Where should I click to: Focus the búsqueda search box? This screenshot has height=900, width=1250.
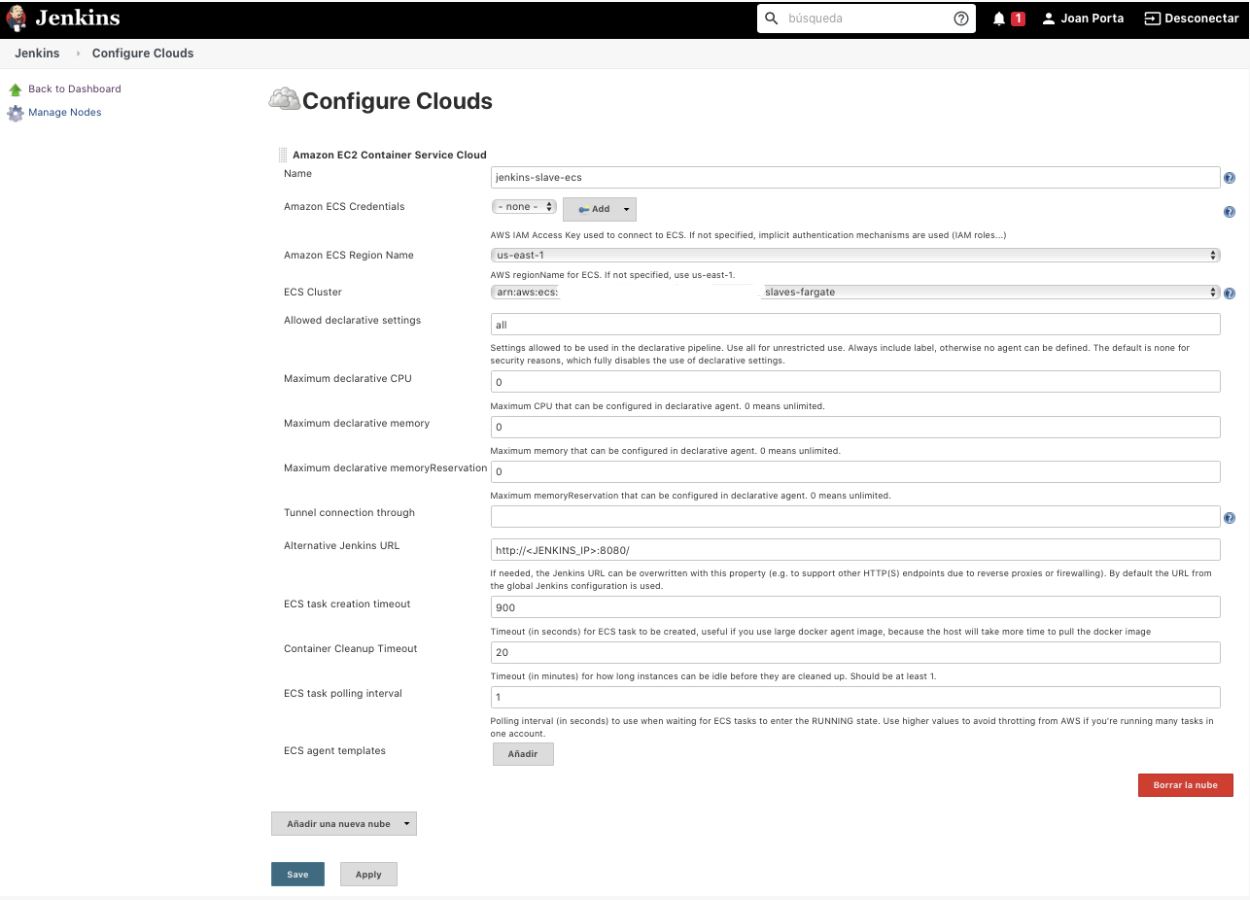pos(867,19)
